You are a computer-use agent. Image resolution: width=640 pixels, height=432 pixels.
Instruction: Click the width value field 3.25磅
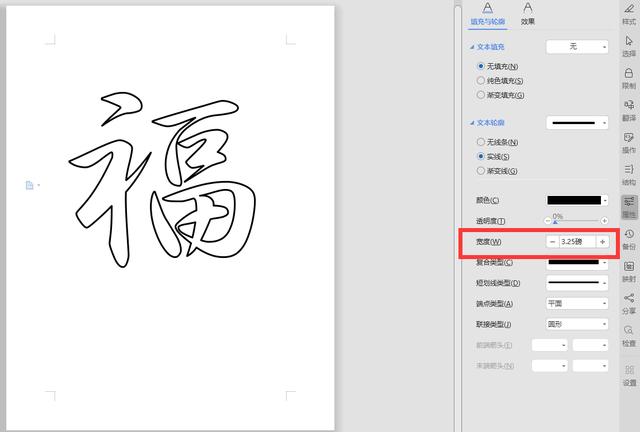coord(576,242)
